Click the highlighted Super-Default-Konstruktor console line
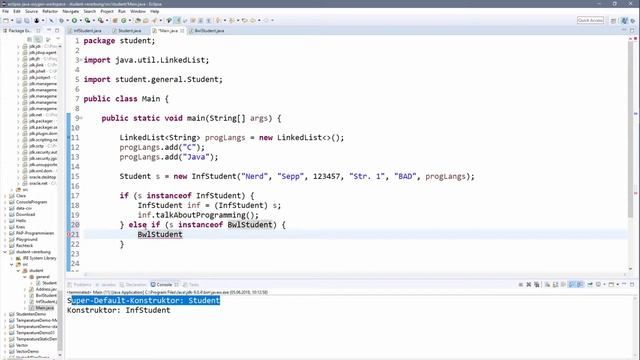The image size is (640, 360). tap(144, 300)
